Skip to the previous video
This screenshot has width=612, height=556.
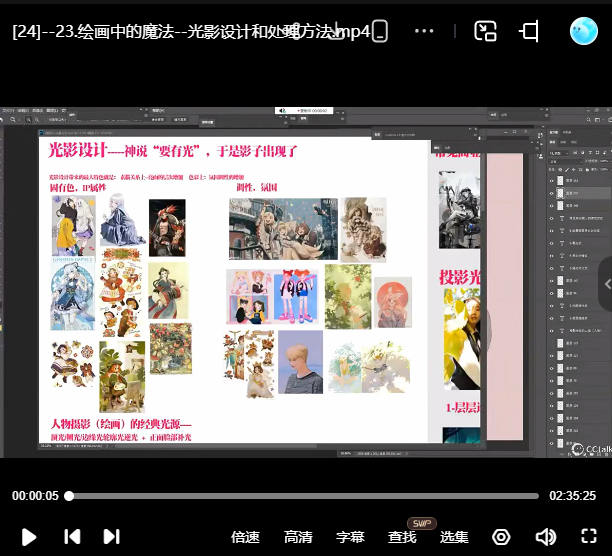click(72, 537)
